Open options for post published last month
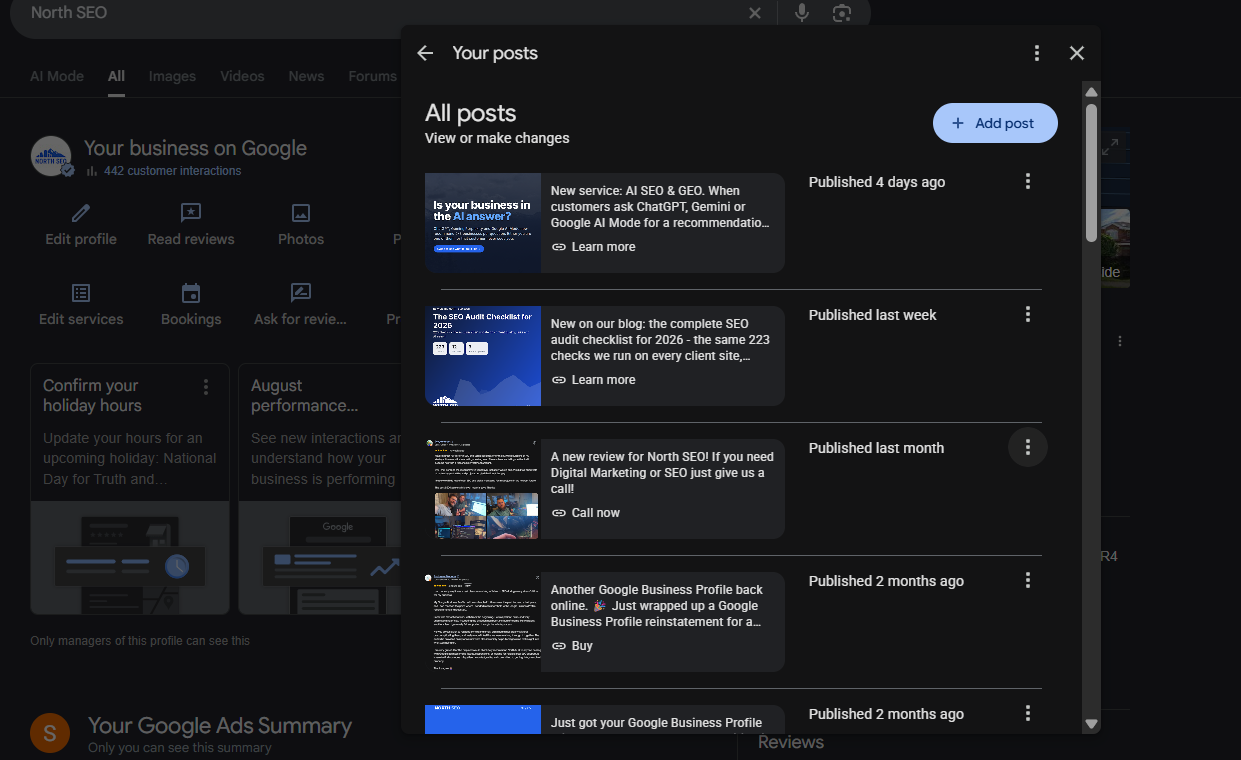 pos(1027,447)
